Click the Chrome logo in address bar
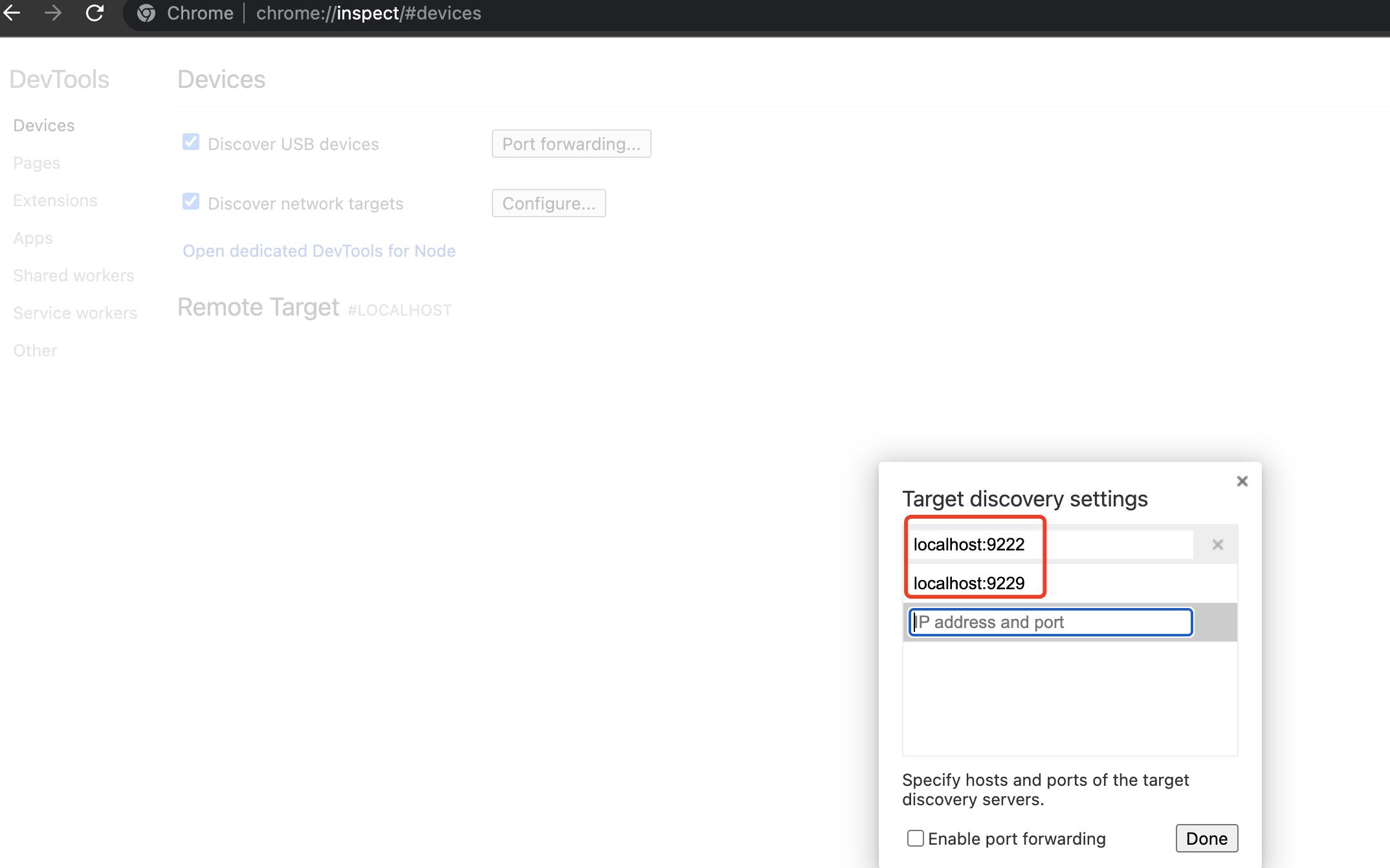The width and height of the screenshot is (1390, 868). pos(146,13)
